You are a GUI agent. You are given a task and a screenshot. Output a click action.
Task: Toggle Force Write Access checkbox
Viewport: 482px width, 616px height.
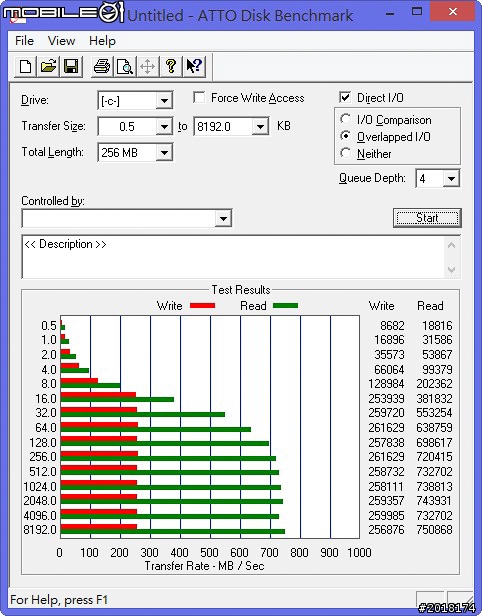(199, 97)
